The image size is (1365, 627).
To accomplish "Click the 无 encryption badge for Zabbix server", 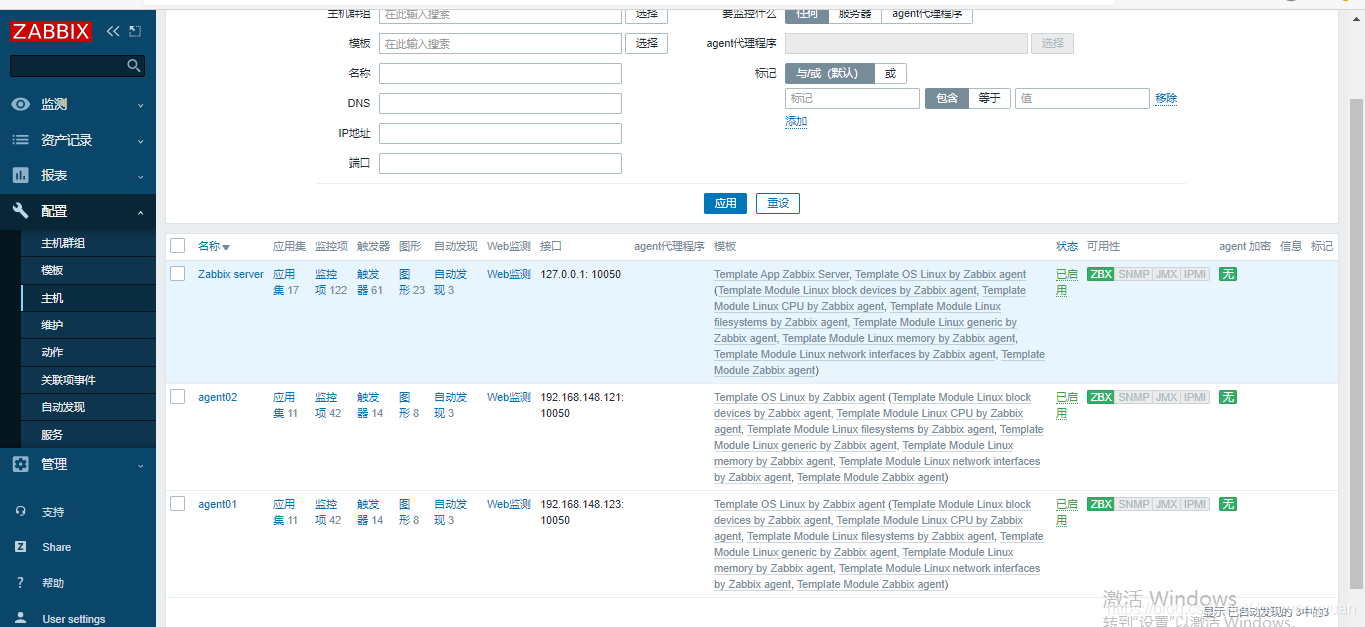I will 1228,274.
